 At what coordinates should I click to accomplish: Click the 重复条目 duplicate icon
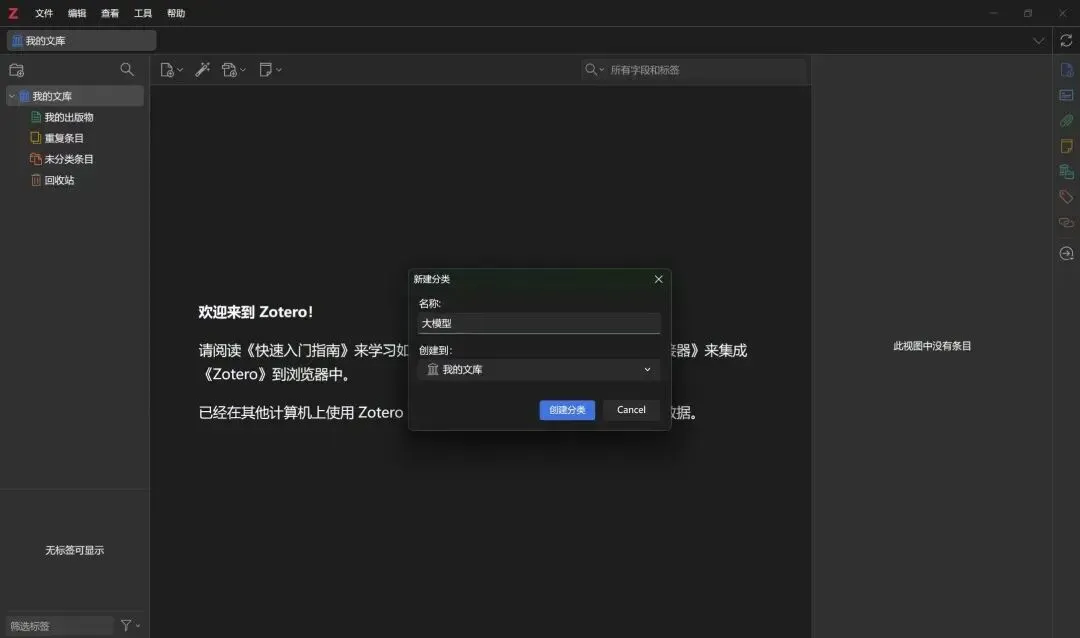tap(36, 138)
